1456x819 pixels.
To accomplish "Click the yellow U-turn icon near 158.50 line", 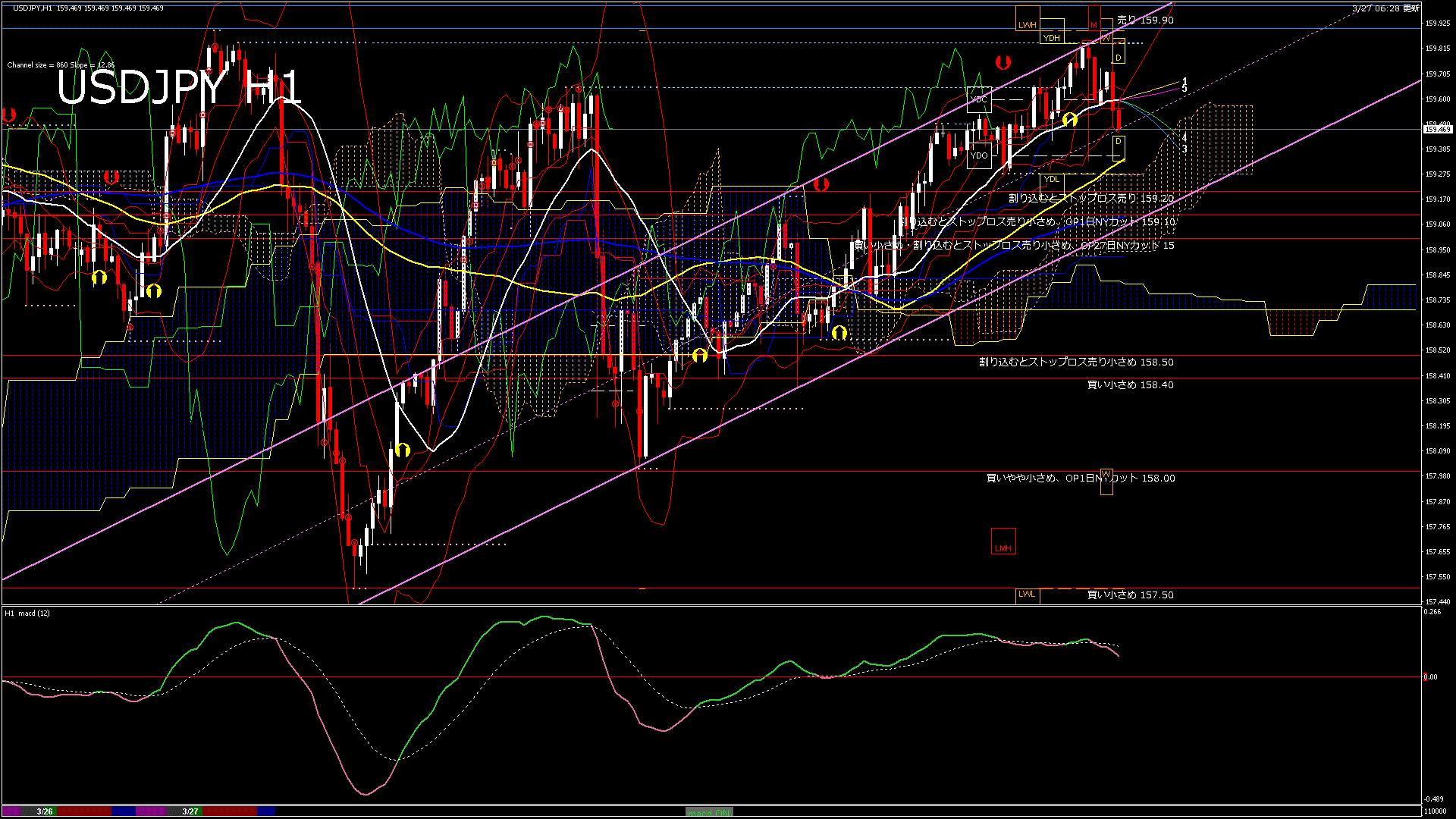I will (x=699, y=354).
